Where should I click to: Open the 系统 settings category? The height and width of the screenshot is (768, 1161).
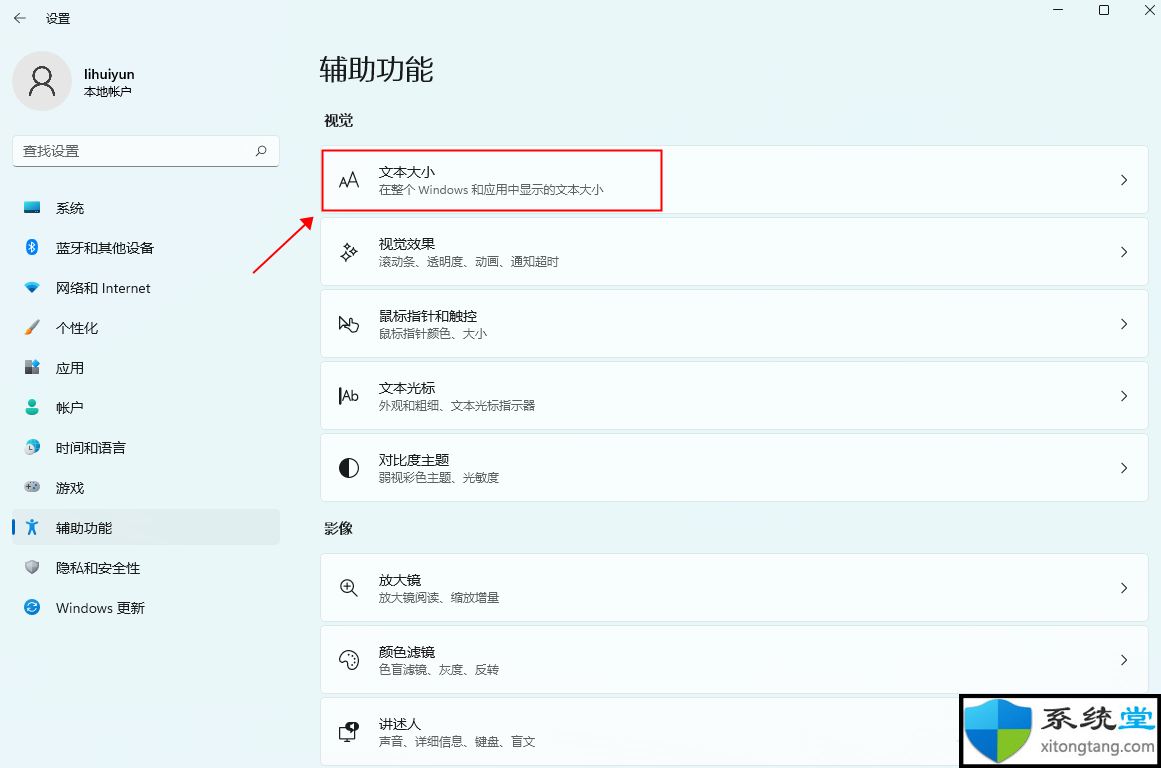(x=146, y=208)
